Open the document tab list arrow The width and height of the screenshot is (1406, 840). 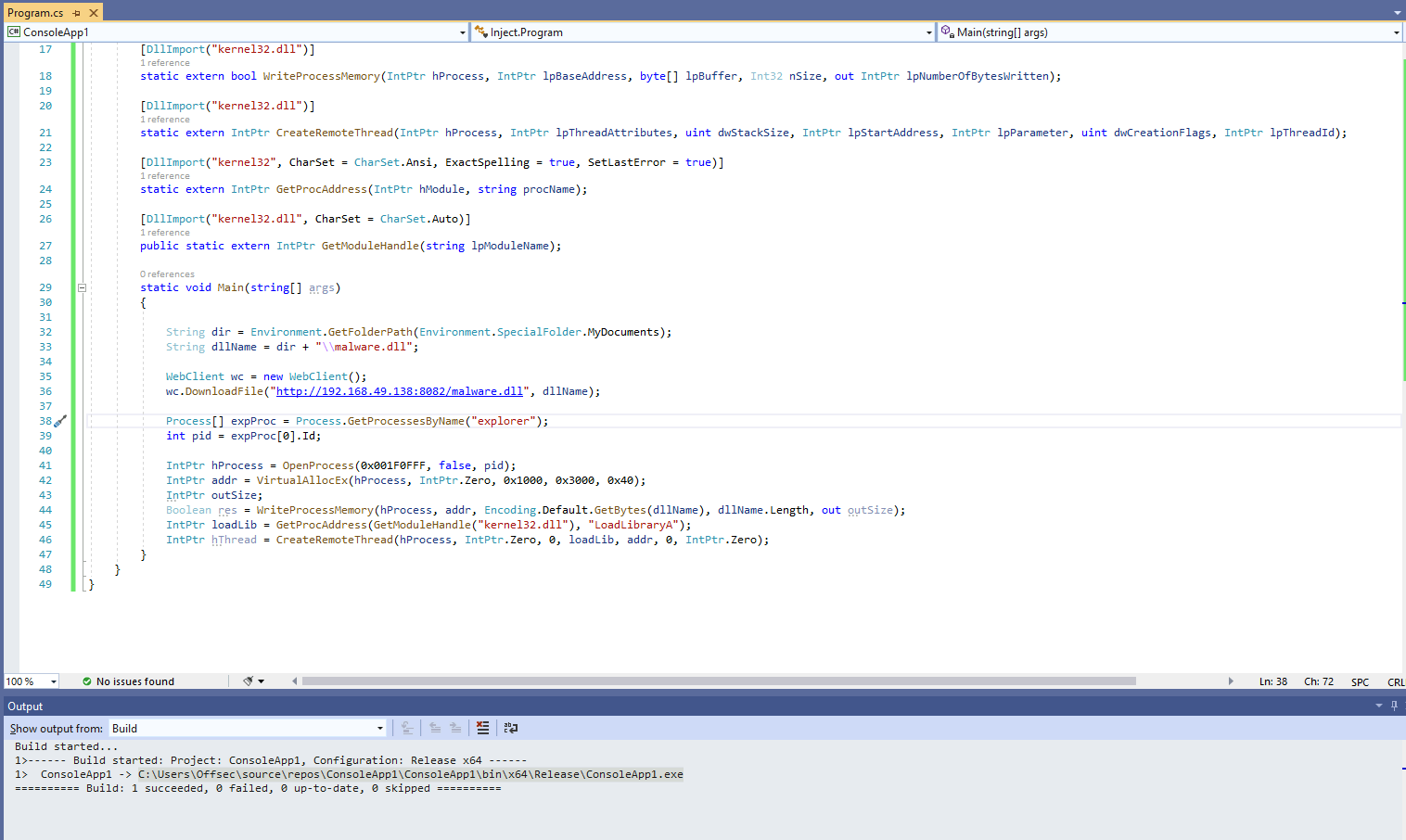[1398, 13]
